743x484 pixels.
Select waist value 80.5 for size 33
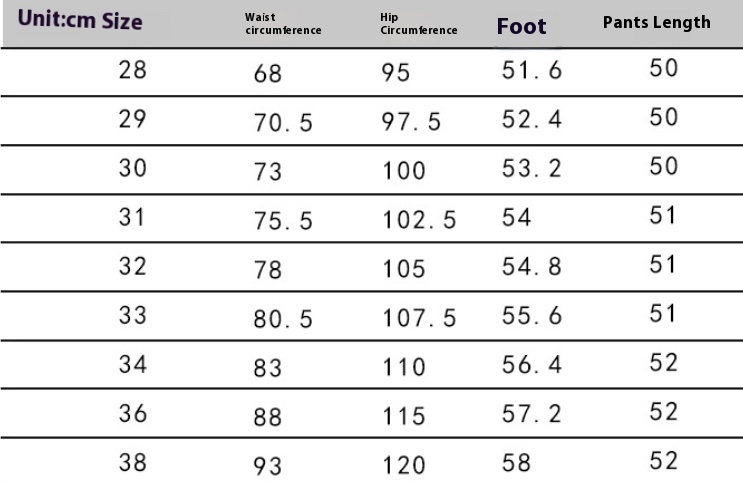point(283,319)
